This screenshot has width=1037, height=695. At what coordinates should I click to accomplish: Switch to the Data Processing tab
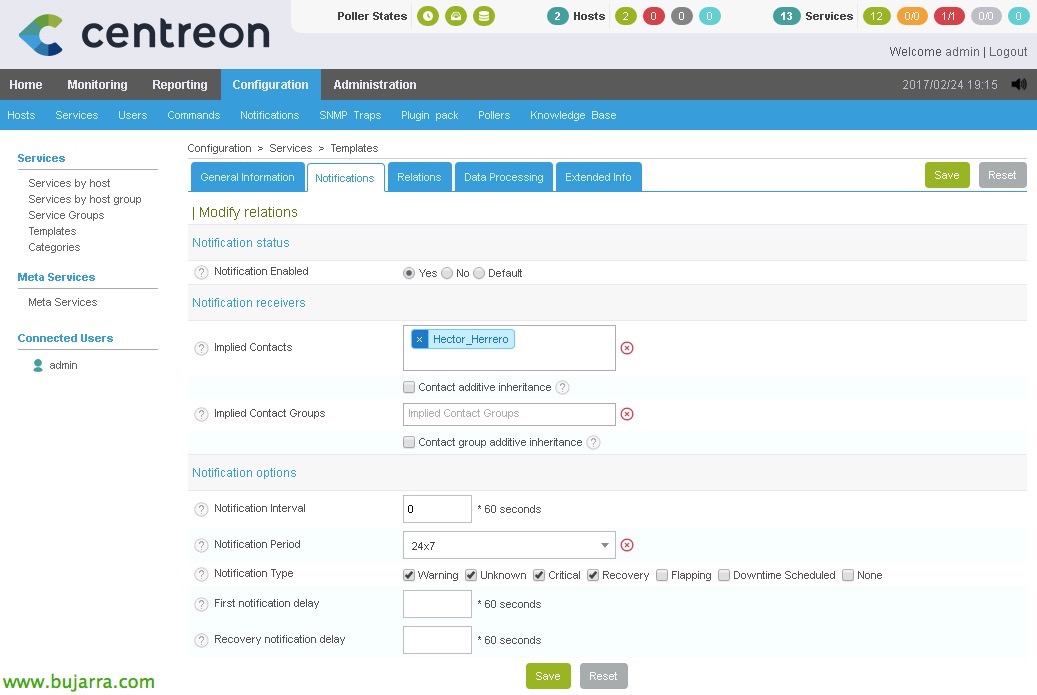click(x=503, y=177)
